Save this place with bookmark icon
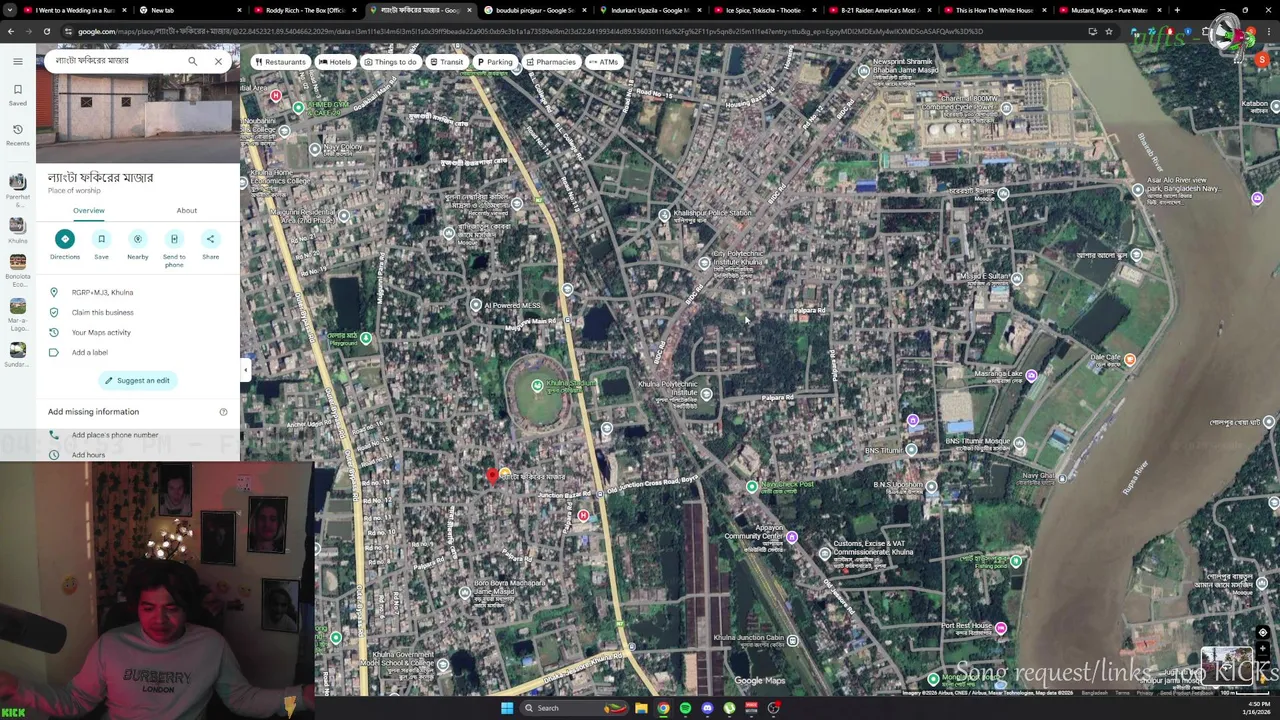Screen dimensions: 1280x720 coord(101,244)
